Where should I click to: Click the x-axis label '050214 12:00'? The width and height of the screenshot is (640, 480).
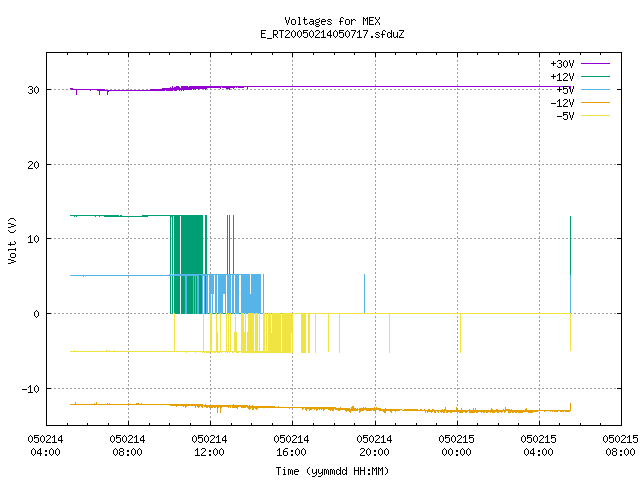point(209,445)
